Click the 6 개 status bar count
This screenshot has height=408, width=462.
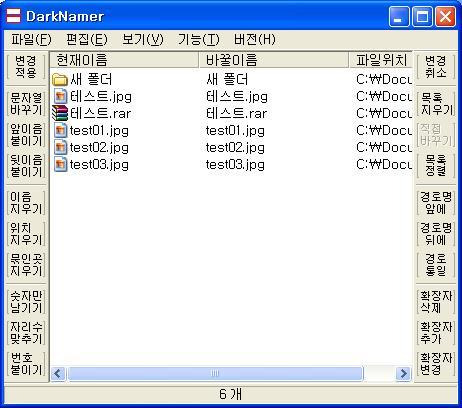tap(231, 394)
